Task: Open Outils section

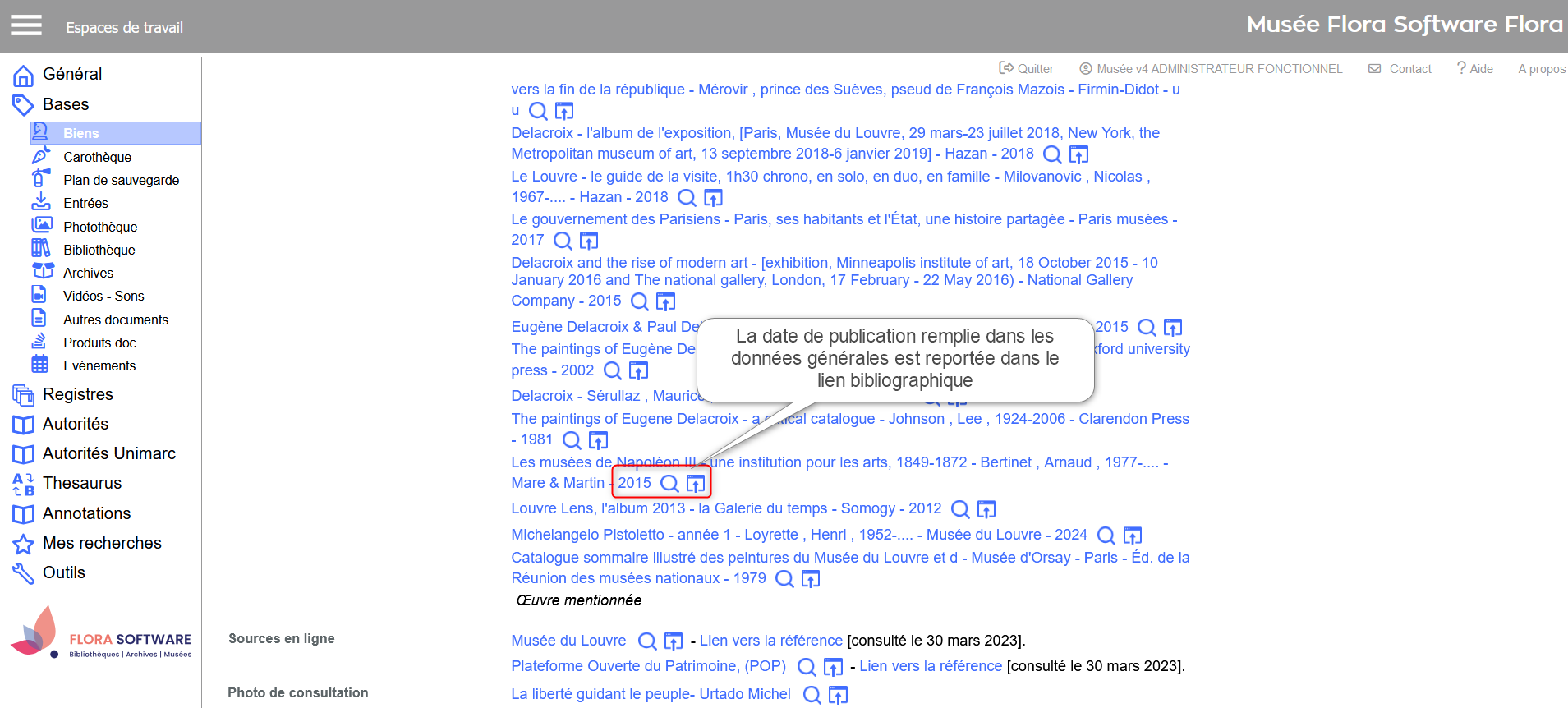Action: click(x=64, y=572)
